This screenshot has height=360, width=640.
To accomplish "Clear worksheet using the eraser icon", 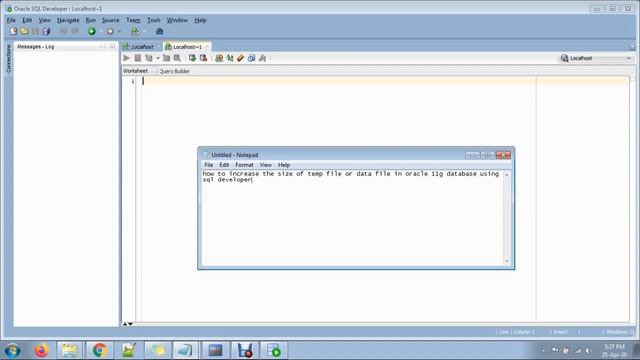I will tap(240, 58).
